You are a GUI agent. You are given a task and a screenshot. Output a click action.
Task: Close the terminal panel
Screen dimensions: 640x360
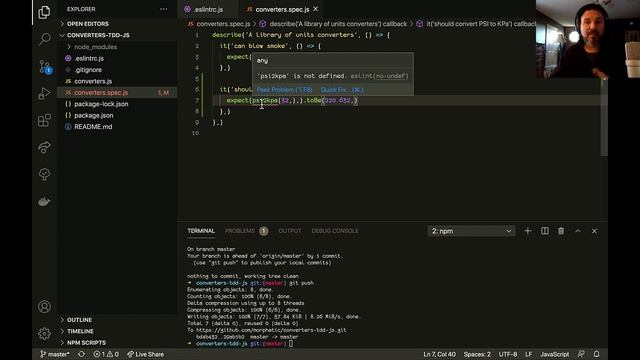(x=594, y=231)
